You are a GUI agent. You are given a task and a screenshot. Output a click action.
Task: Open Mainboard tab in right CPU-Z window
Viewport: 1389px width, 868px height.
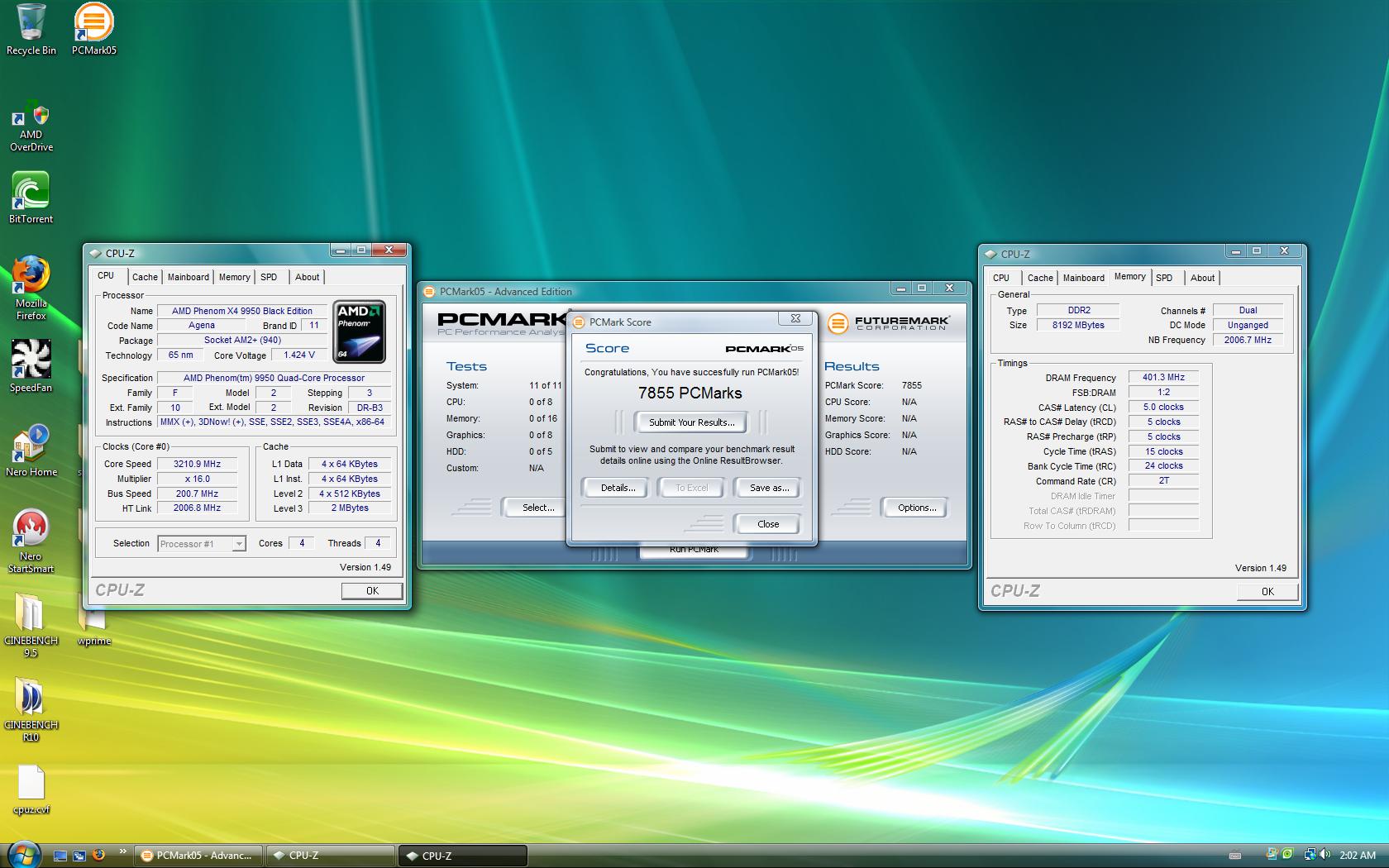pos(1084,278)
